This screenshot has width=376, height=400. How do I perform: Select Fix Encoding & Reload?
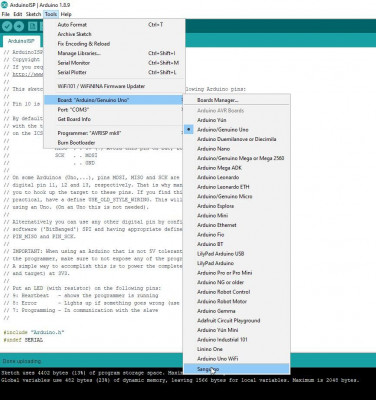(114, 44)
